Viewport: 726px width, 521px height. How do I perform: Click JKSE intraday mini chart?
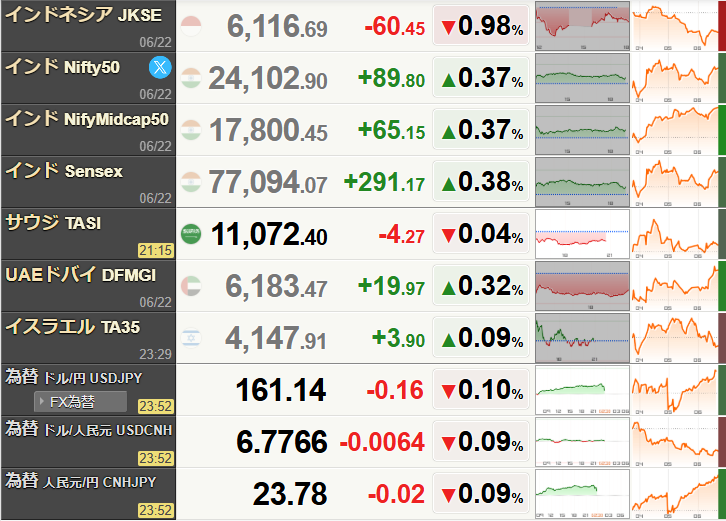pos(582,26)
